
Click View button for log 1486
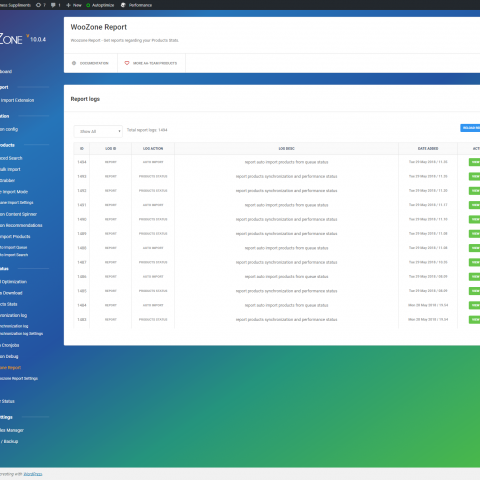tap(475, 277)
